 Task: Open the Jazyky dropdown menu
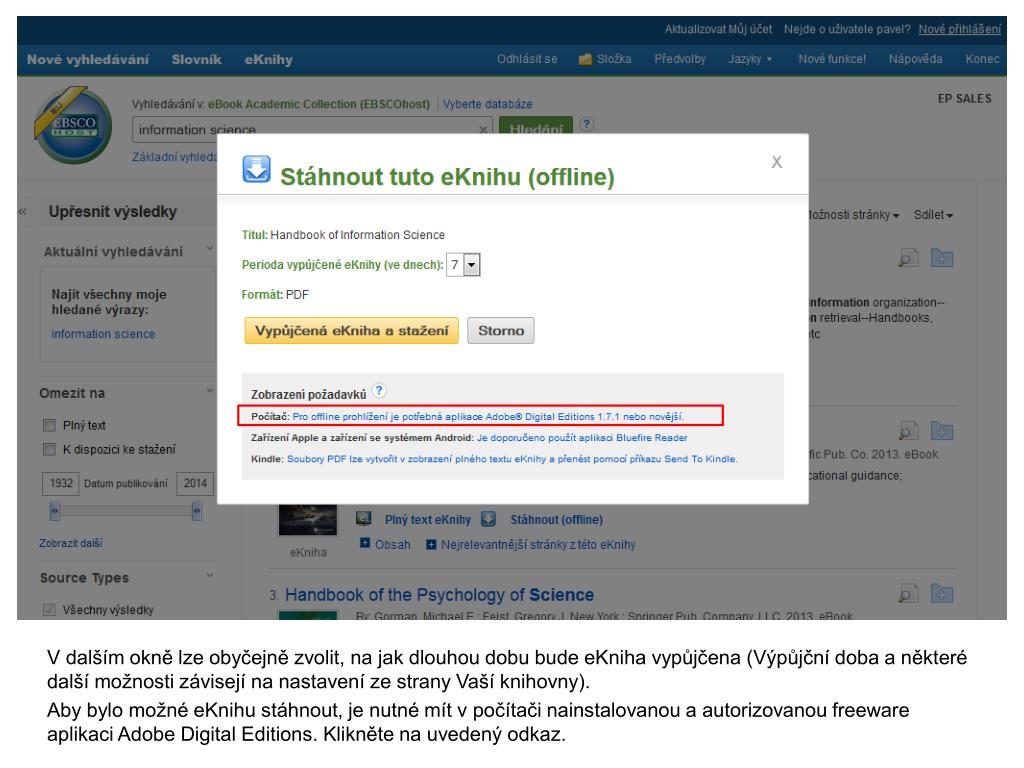point(750,59)
